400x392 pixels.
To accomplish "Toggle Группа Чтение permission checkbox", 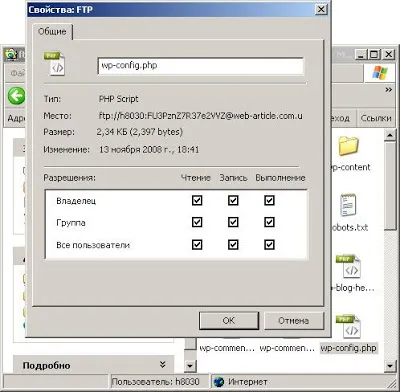I will 197,223.
